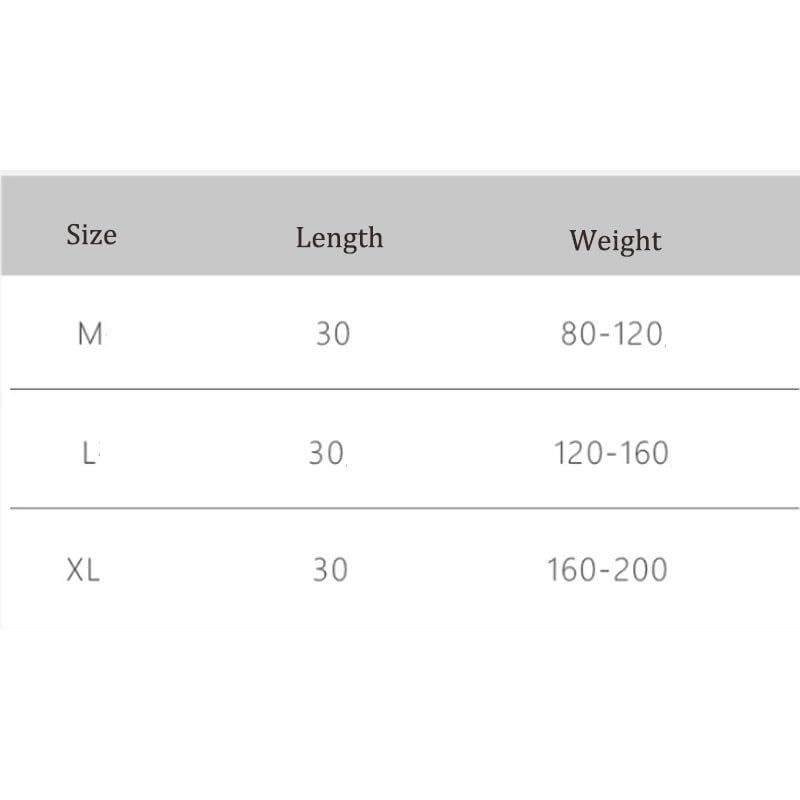Click the Length column header

(x=339, y=238)
